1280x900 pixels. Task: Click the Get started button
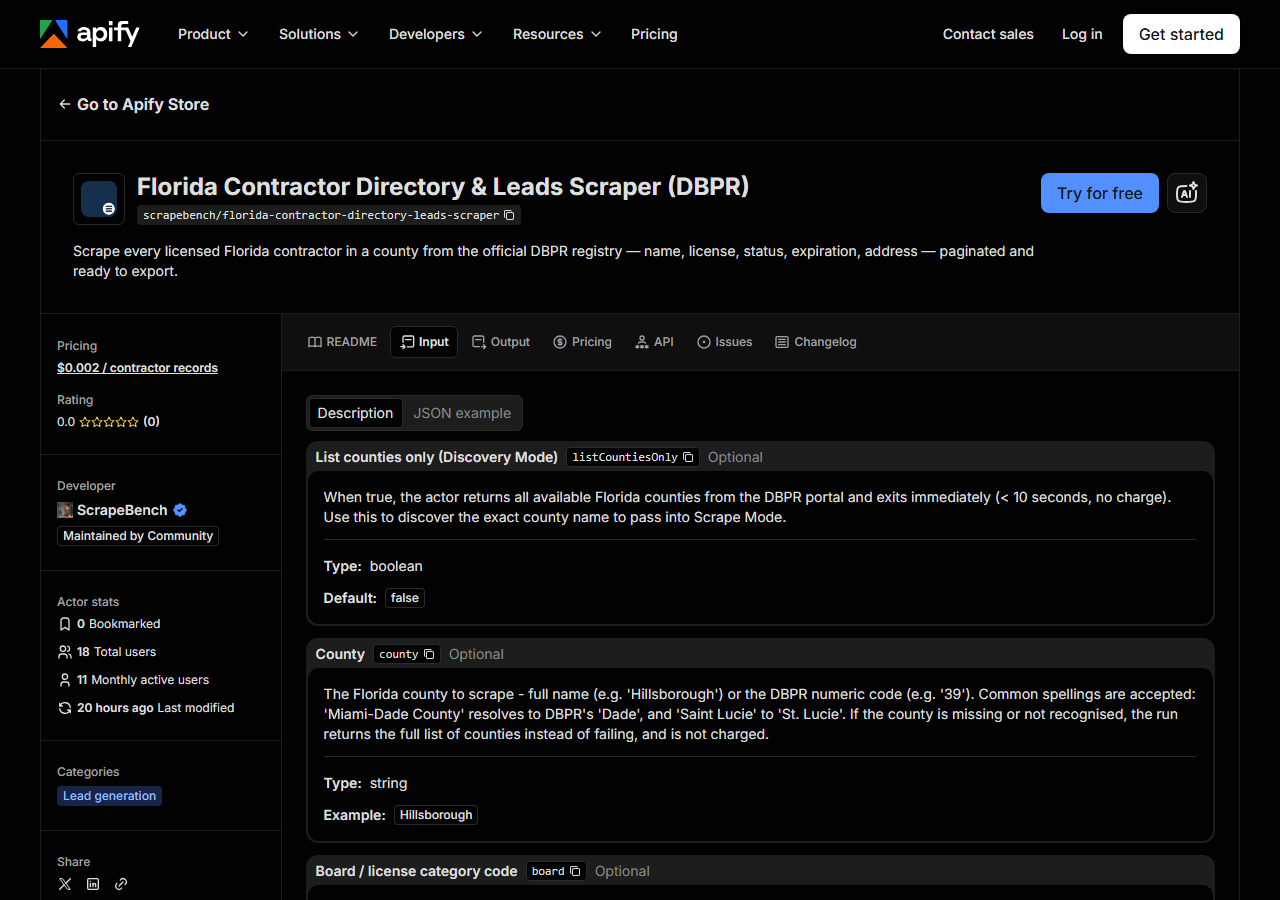[x=1181, y=34]
